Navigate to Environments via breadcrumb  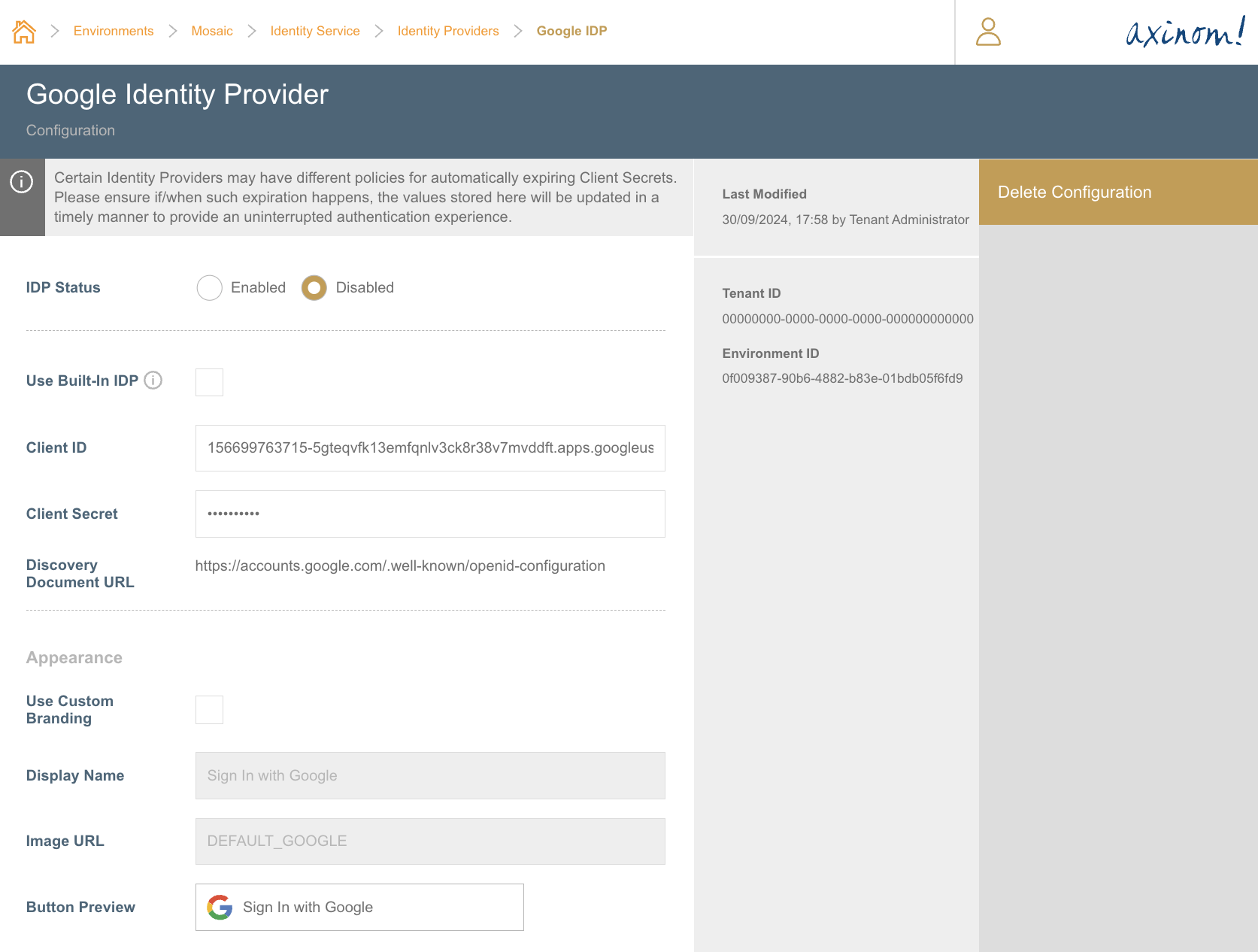tap(113, 31)
